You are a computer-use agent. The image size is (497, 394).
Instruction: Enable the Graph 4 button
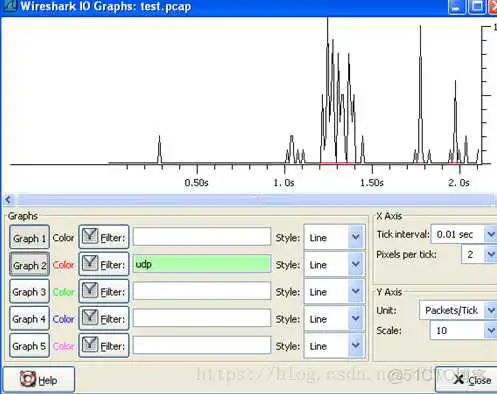pyautogui.click(x=29, y=319)
